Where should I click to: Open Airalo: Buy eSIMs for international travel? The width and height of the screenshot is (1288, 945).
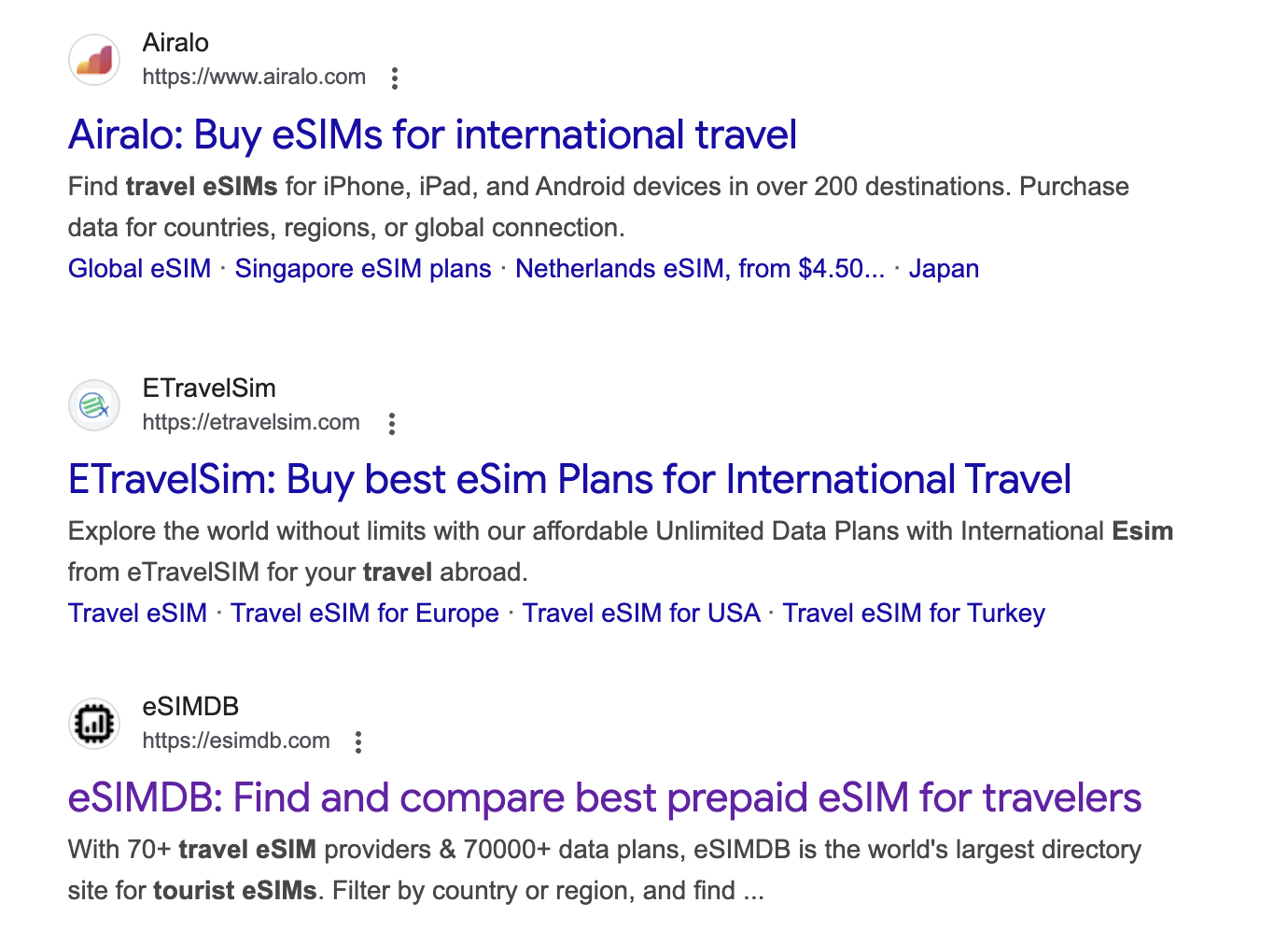tap(433, 134)
